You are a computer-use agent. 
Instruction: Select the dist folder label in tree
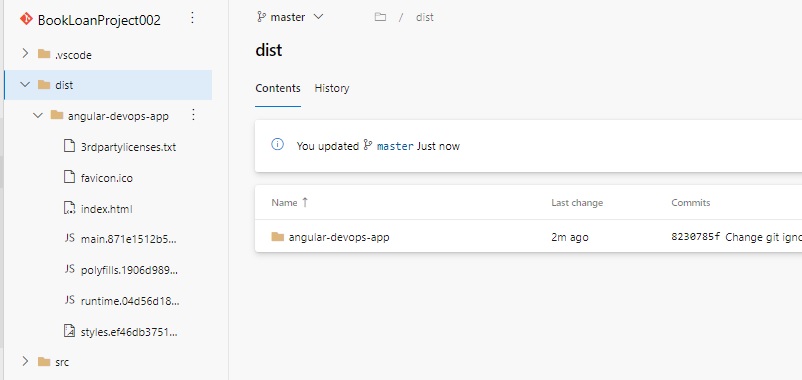click(x=64, y=85)
